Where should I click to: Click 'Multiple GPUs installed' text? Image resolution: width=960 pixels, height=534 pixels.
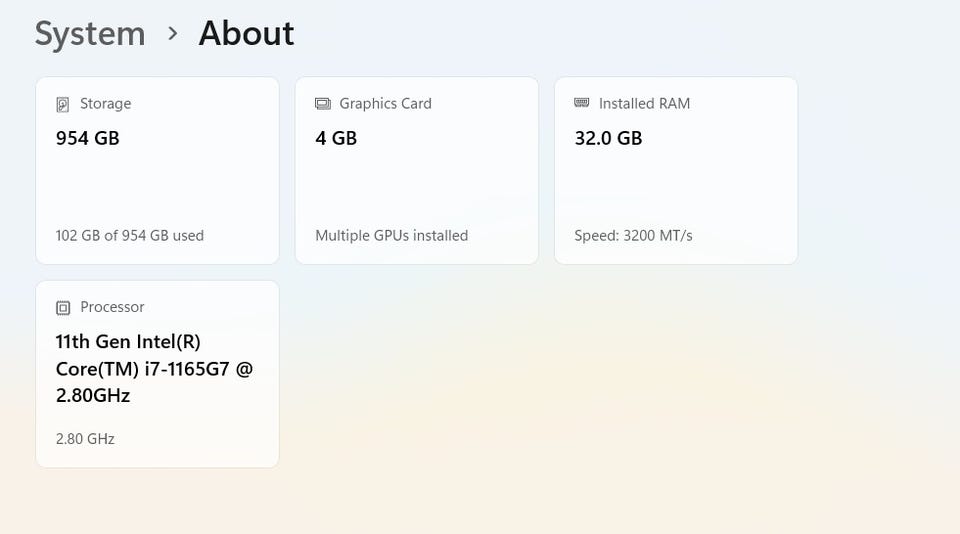[391, 236]
